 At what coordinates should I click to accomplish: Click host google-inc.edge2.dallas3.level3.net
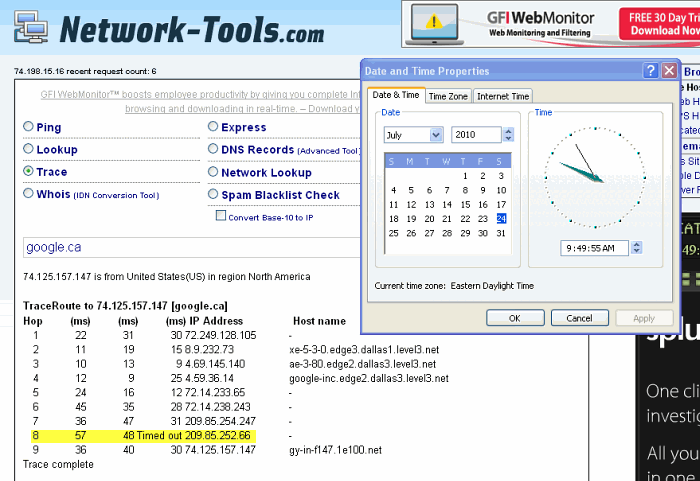point(369,378)
